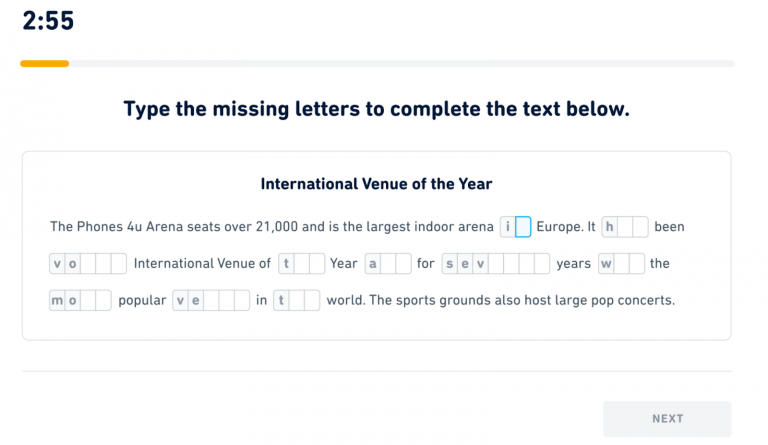Click the blank box right after letter 'w'
768x445 pixels.
click(621, 264)
